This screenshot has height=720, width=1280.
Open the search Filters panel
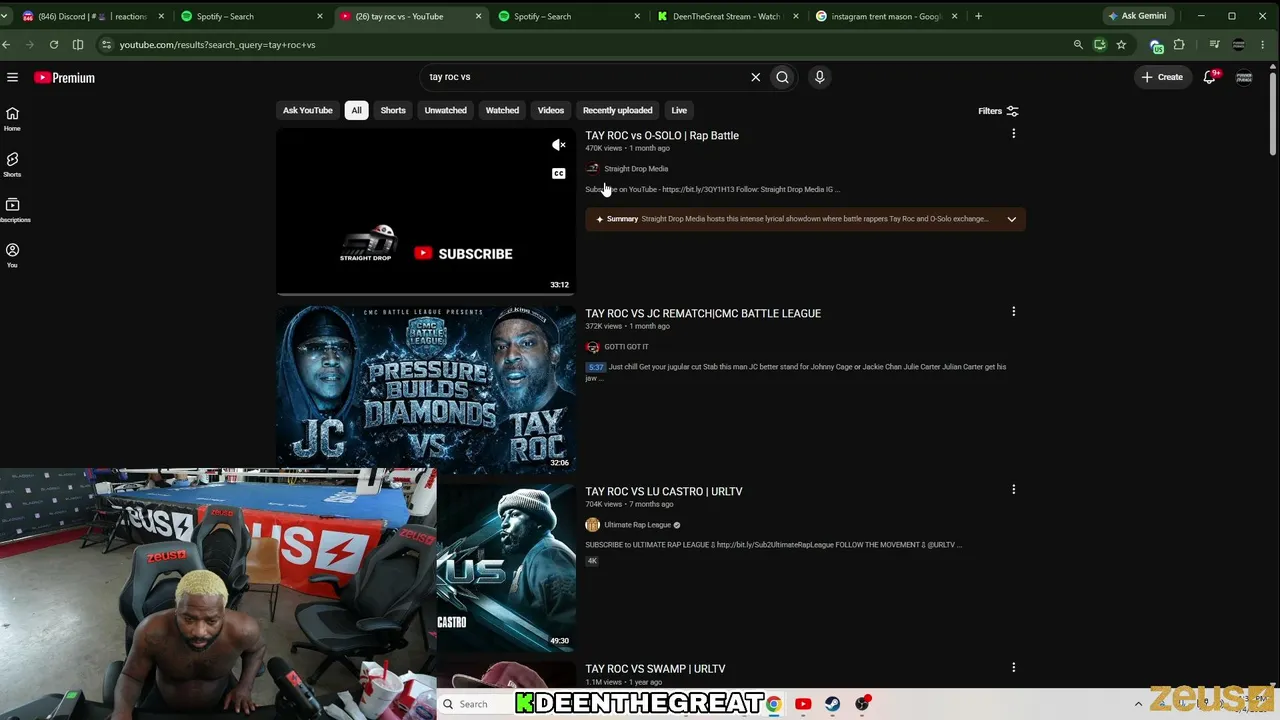(x=998, y=111)
